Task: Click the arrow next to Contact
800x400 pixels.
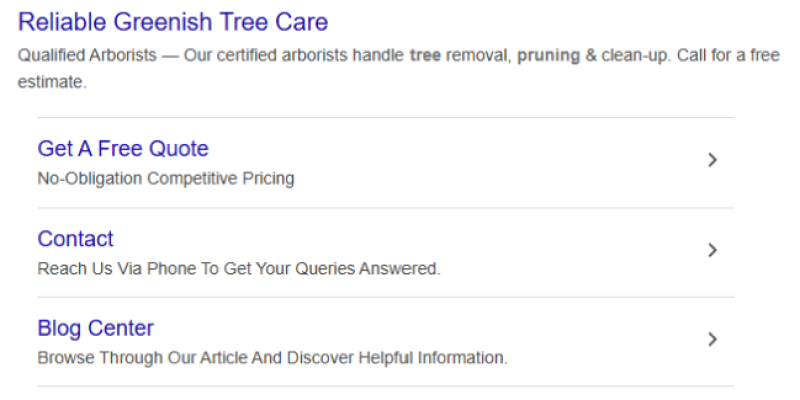Action: (712, 250)
